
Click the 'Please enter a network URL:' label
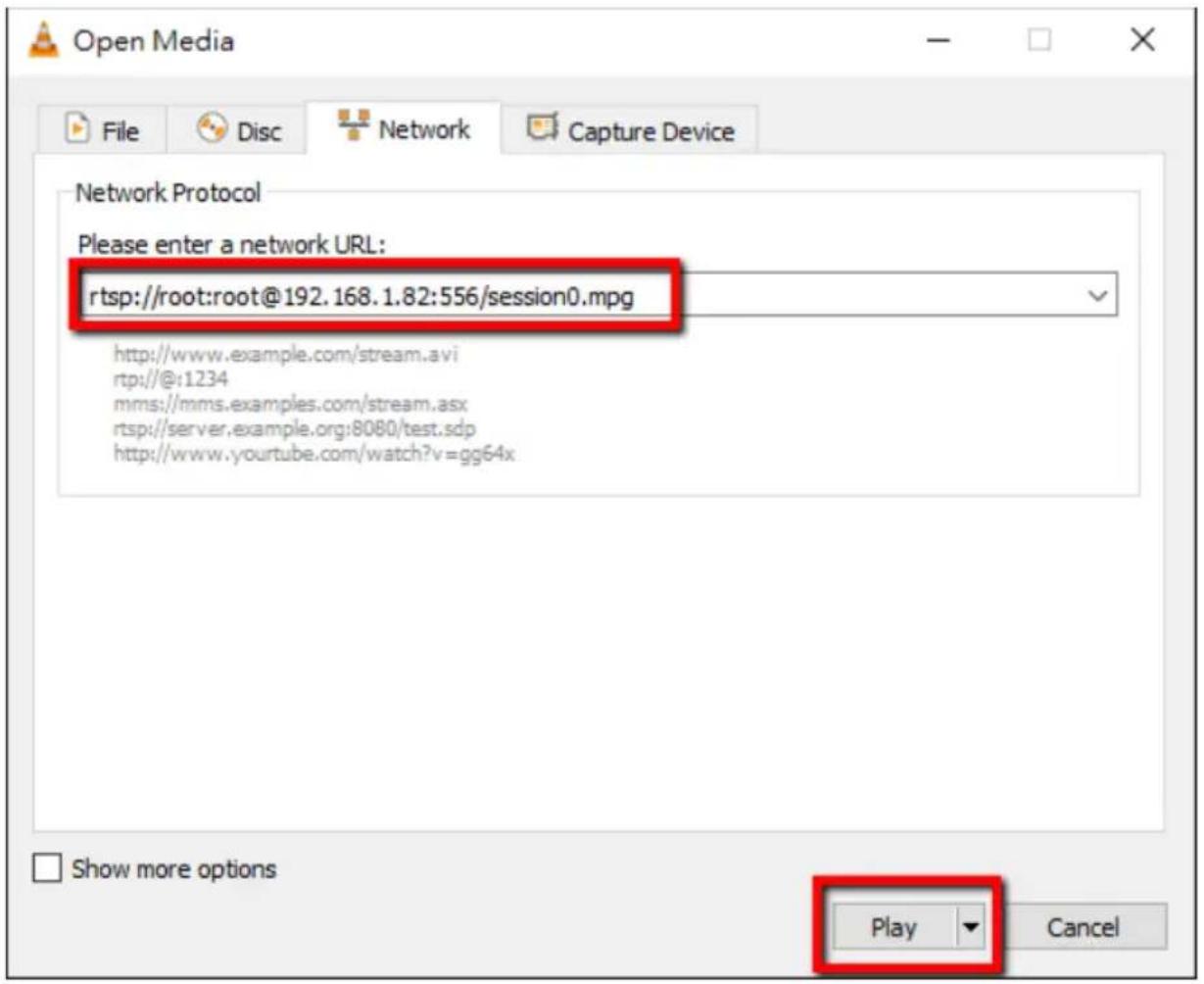pos(231,245)
